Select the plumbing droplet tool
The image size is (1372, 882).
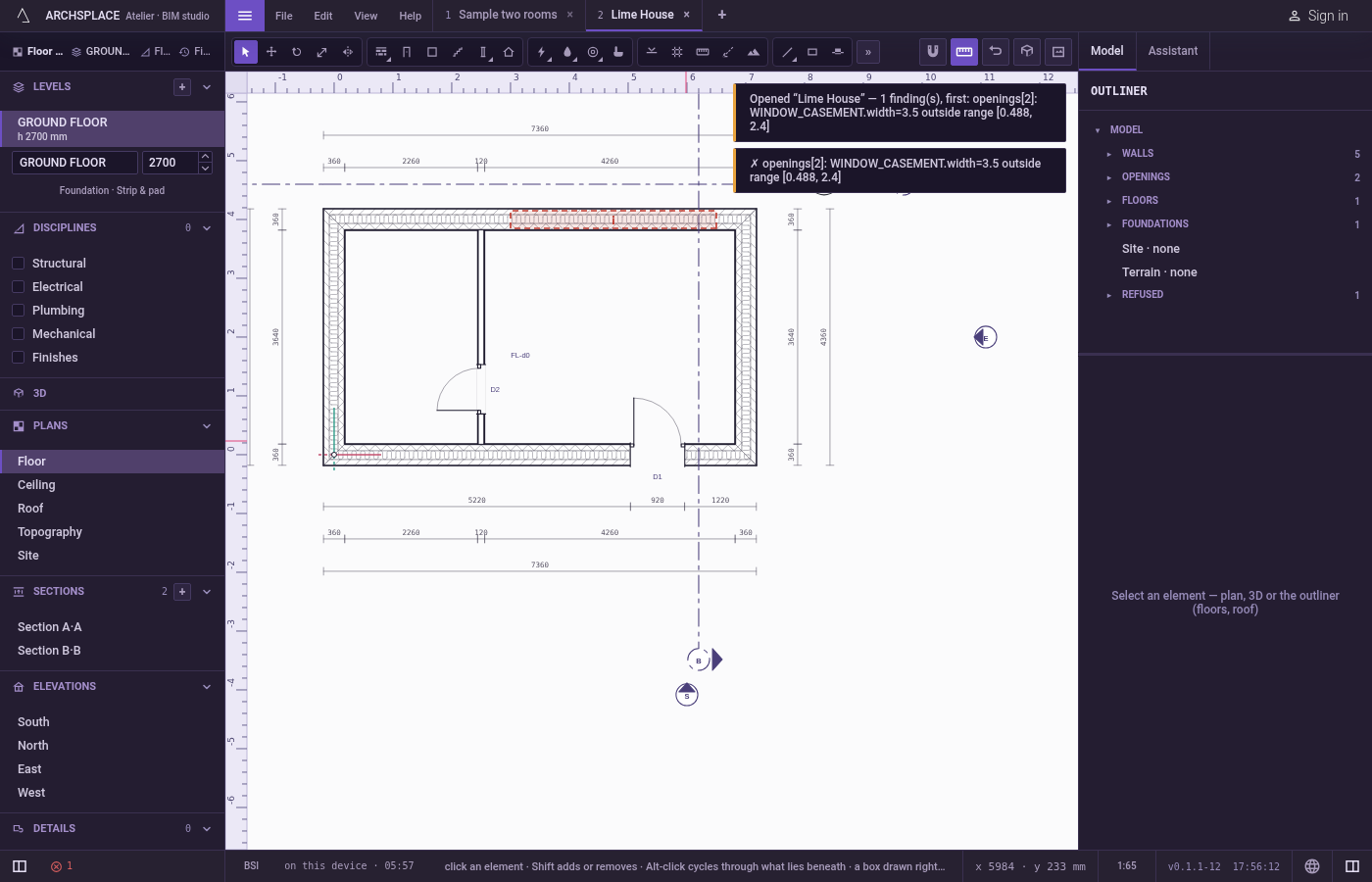(x=567, y=52)
